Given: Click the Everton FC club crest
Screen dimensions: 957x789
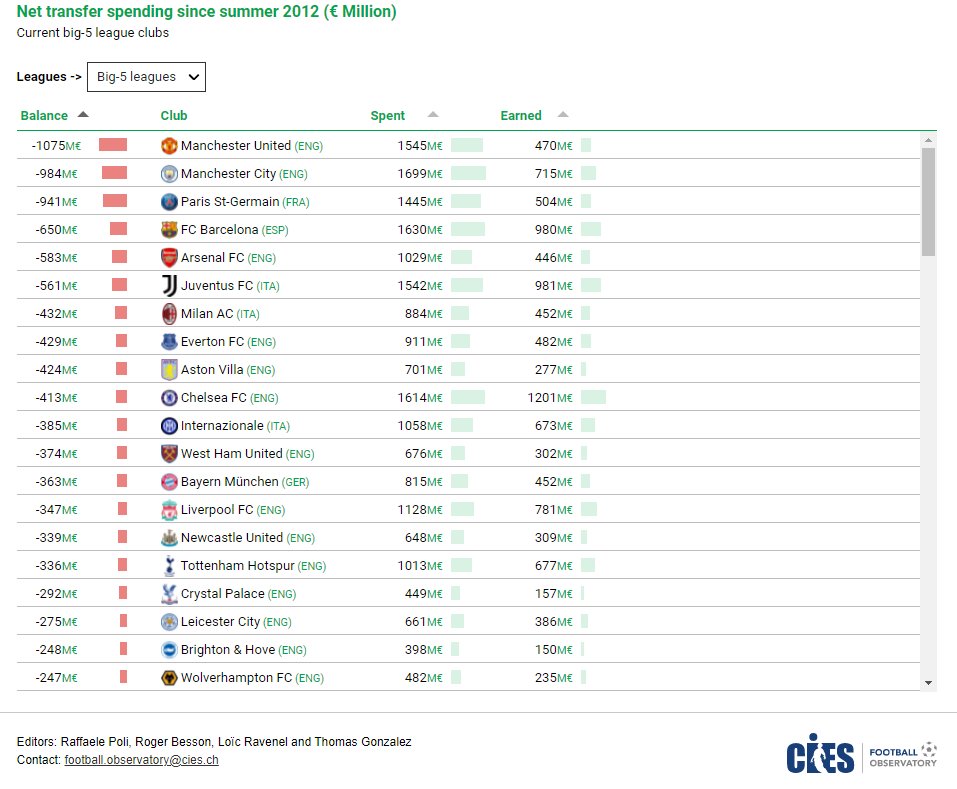Looking at the screenshot, I should click(169, 342).
